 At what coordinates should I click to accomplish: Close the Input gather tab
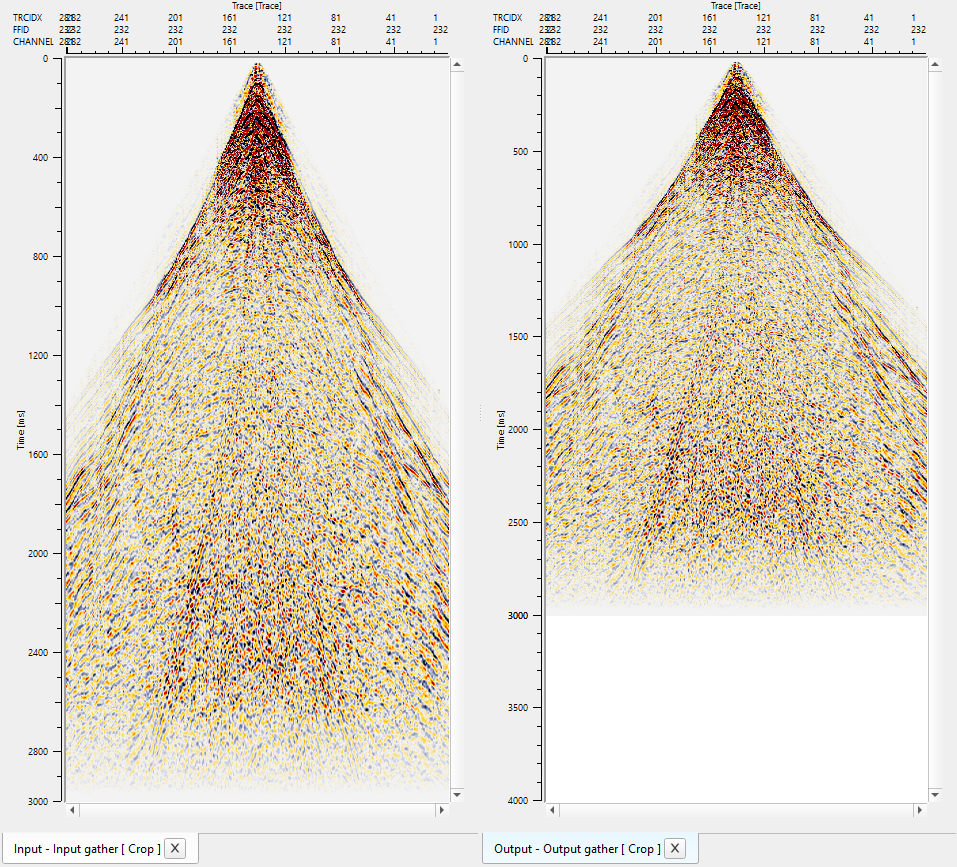[x=175, y=848]
